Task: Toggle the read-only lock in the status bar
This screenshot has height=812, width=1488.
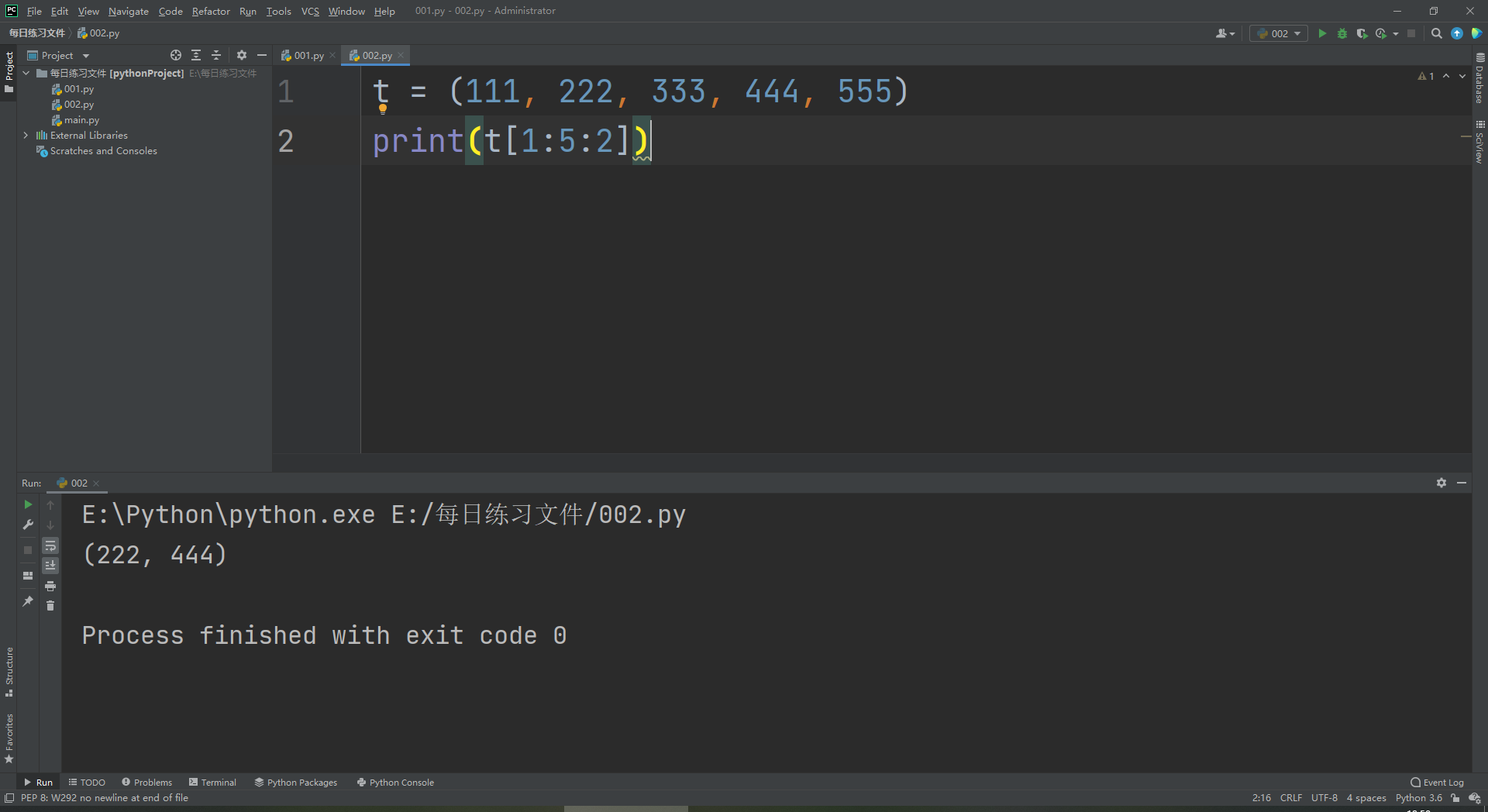Action: pos(1455,798)
